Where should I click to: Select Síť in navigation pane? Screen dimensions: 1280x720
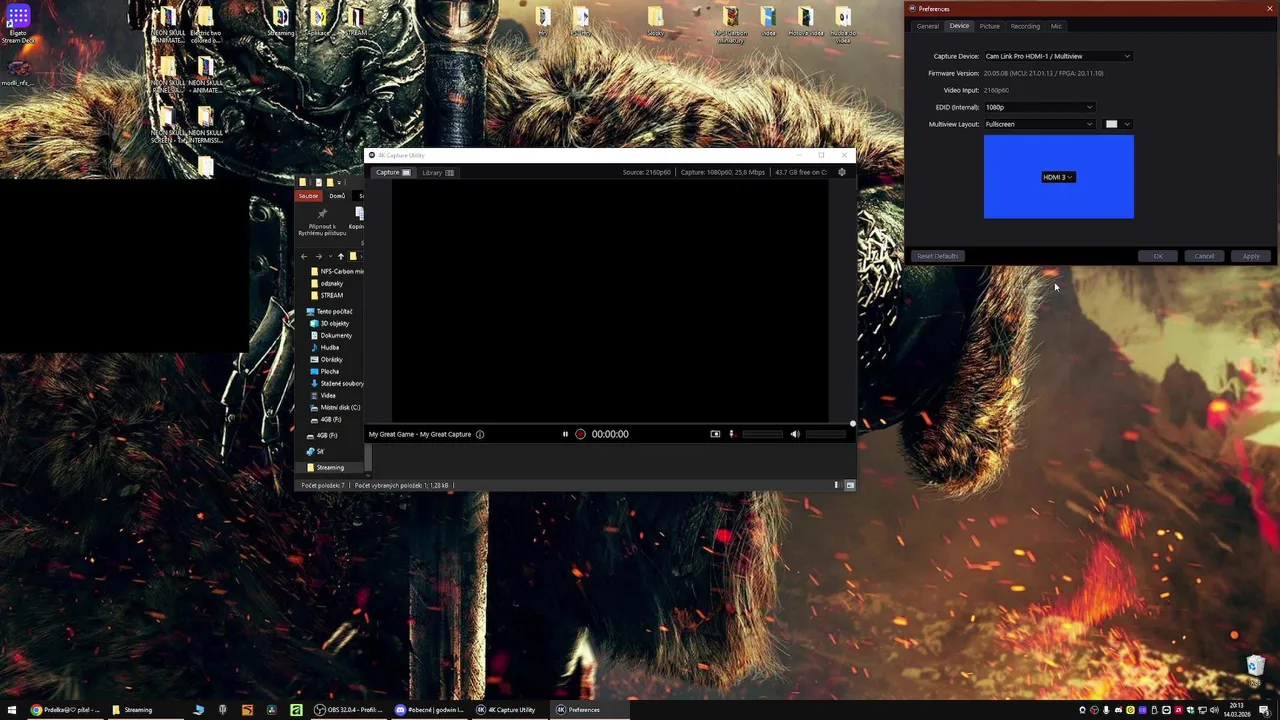[x=315, y=451]
